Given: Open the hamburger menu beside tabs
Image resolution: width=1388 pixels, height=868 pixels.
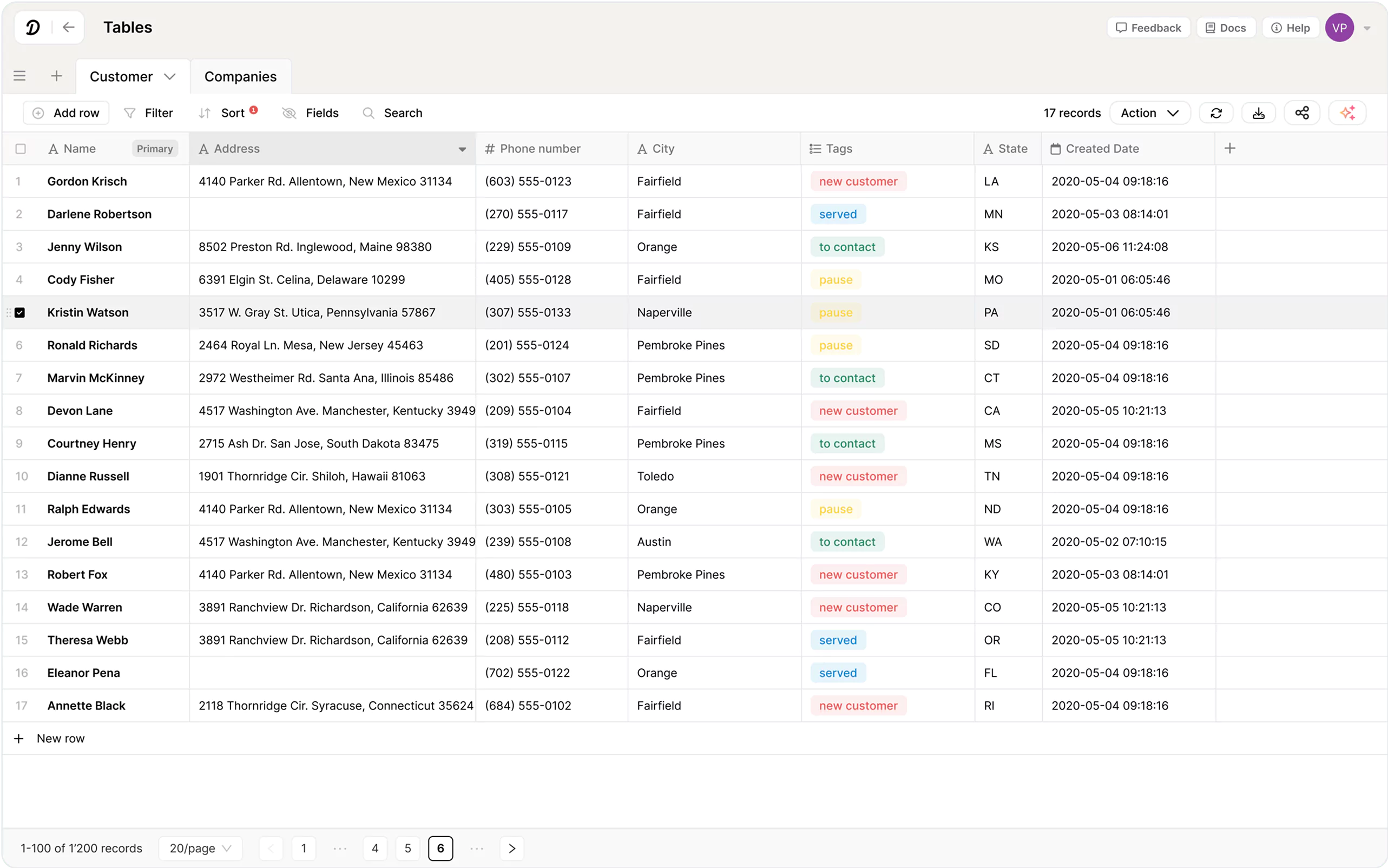Looking at the screenshot, I should 19,76.
